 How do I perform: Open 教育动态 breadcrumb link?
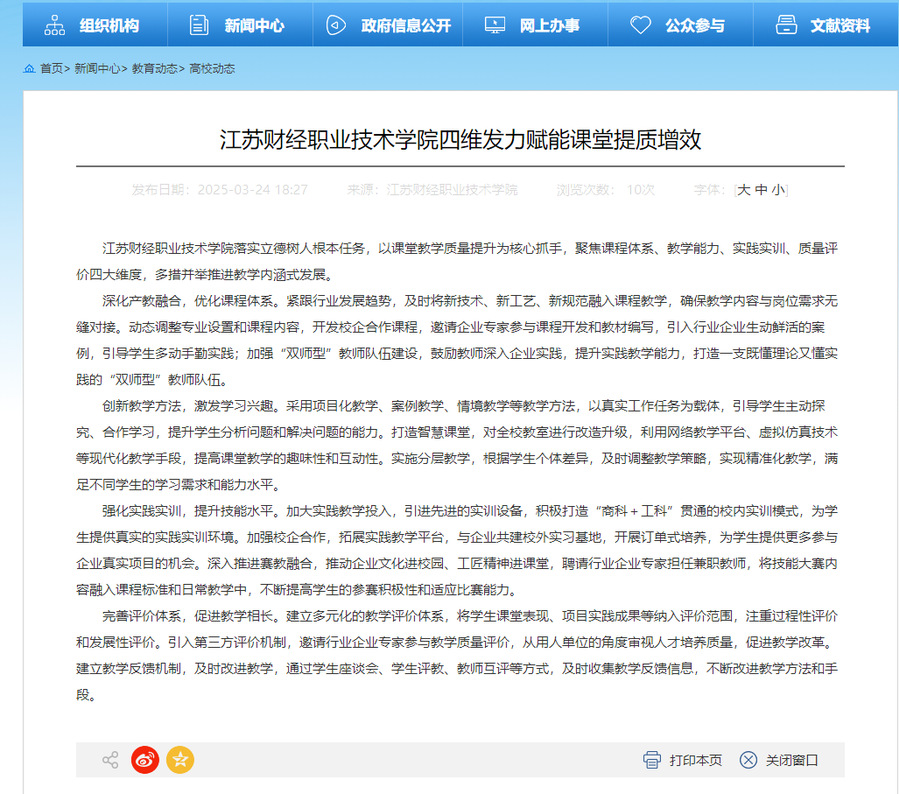coord(155,69)
